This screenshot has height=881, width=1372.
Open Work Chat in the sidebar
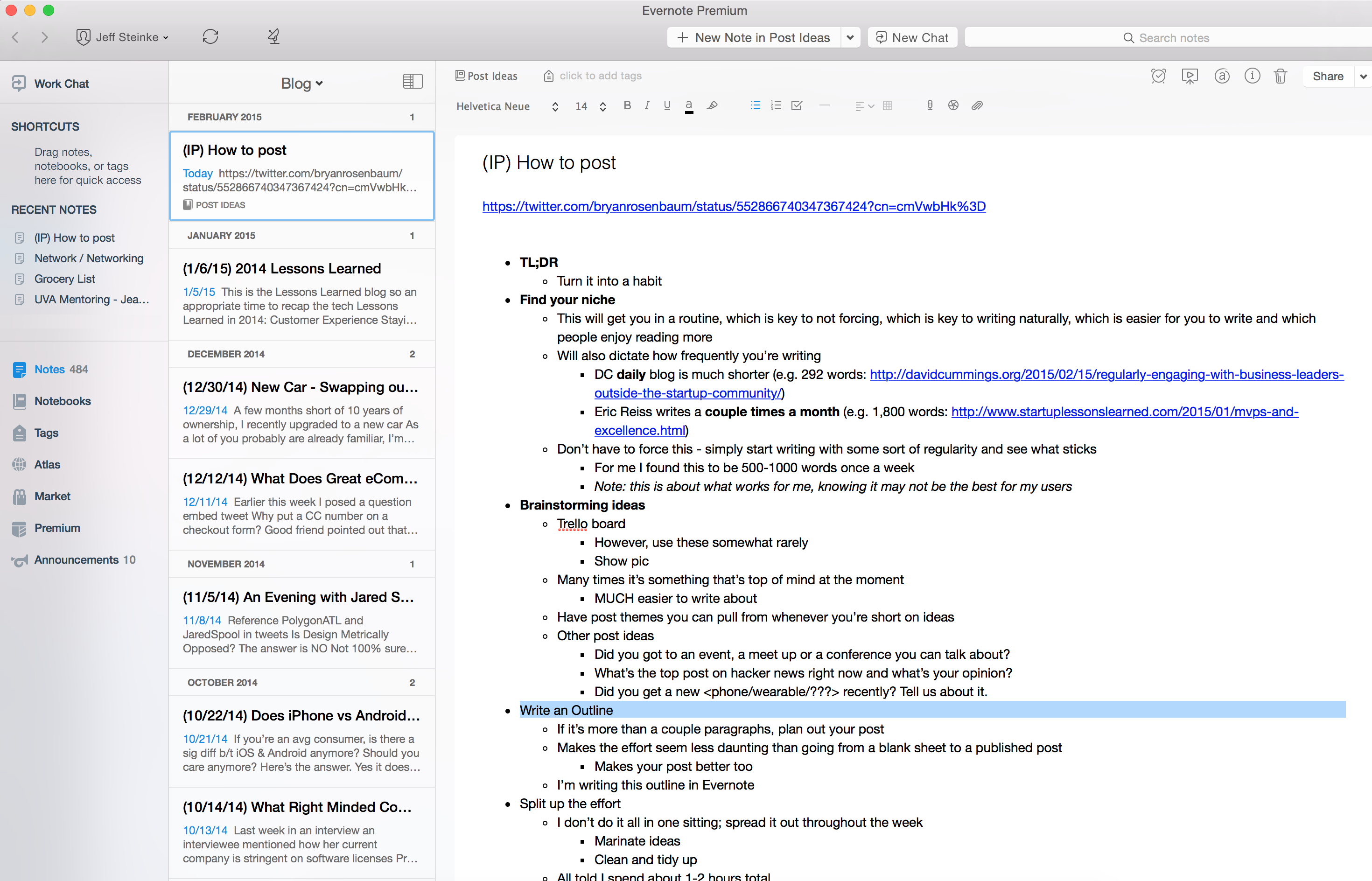pyautogui.click(x=61, y=84)
